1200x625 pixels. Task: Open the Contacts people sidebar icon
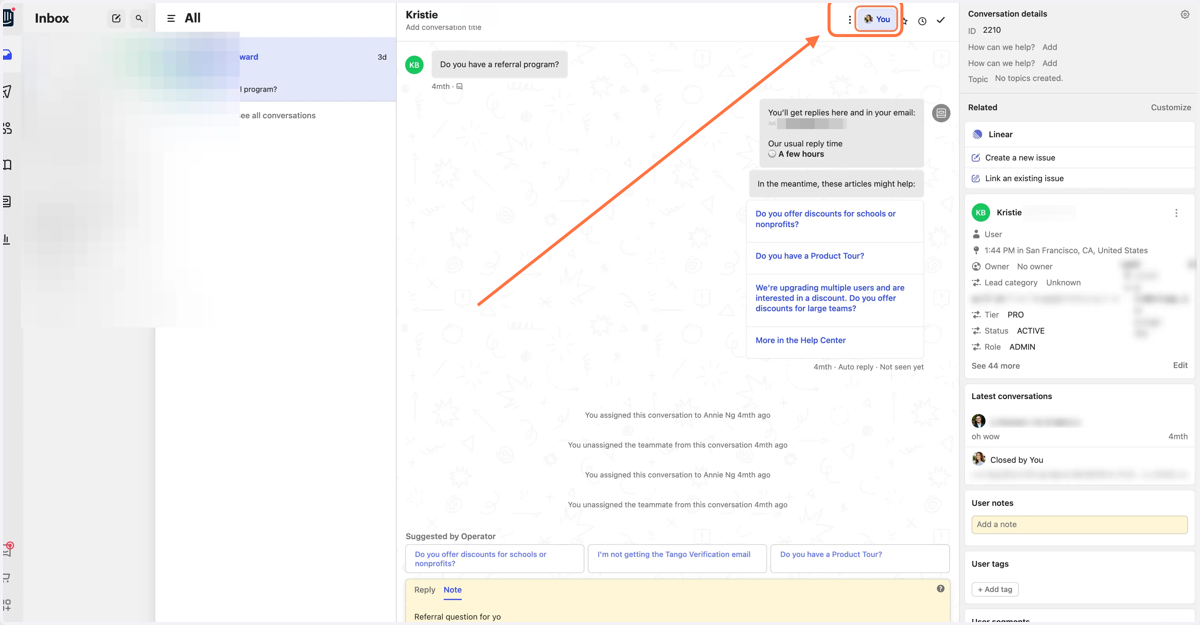pyautogui.click(x=7, y=128)
